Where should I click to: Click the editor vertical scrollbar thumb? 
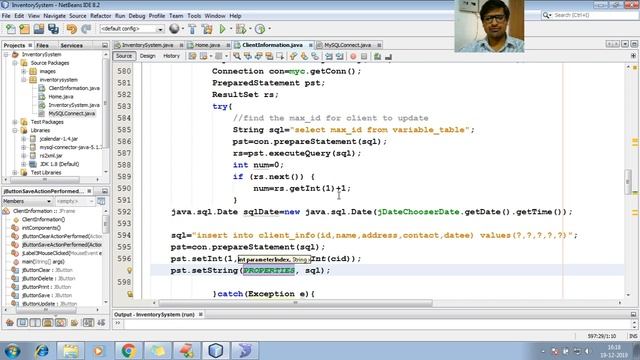[628, 182]
